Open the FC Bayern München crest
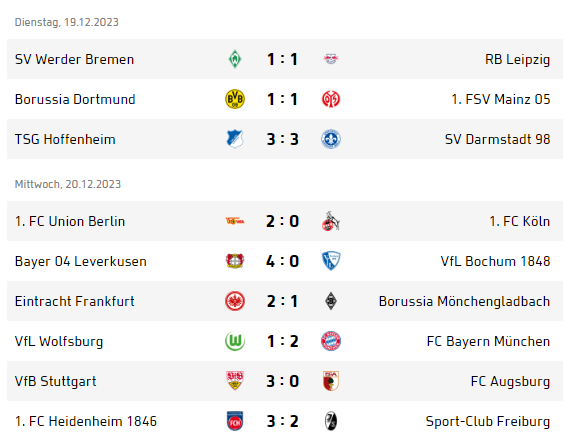Screen dimensions: 563x438 [x=331, y=341]
